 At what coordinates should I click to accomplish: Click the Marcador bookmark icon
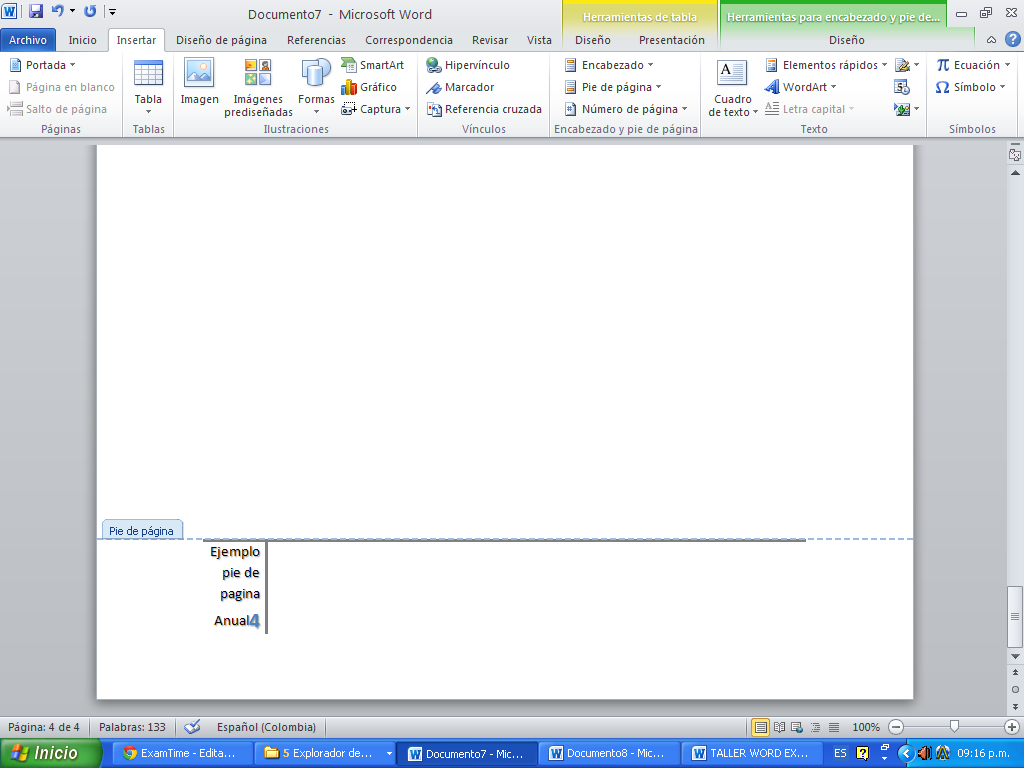434,87
